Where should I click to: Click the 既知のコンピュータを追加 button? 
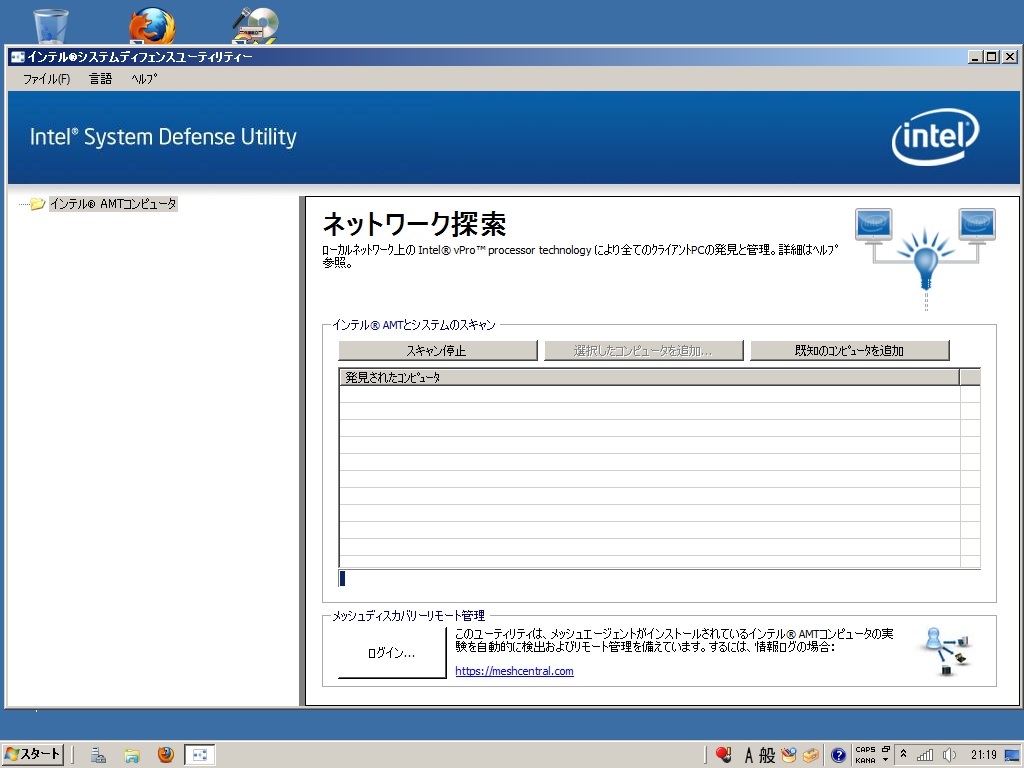tap(849, 351)
